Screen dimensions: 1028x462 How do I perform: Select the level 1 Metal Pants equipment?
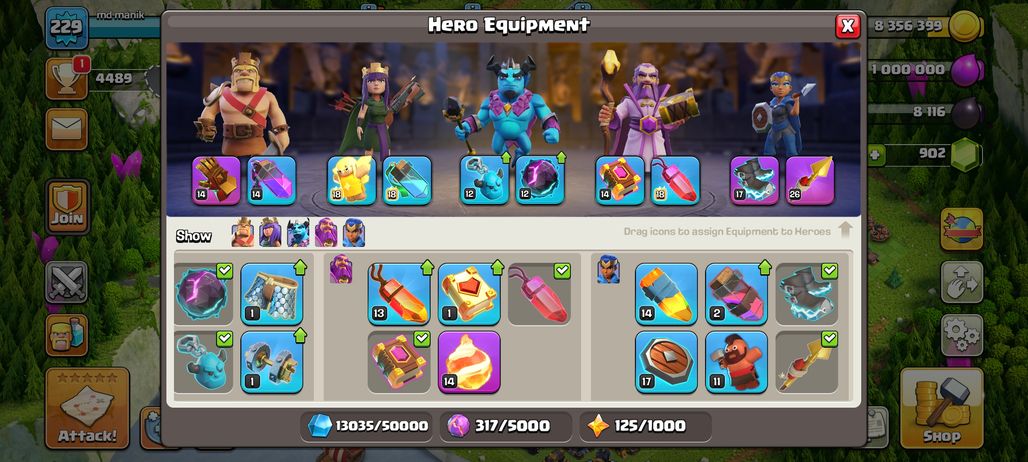point(271,294)
